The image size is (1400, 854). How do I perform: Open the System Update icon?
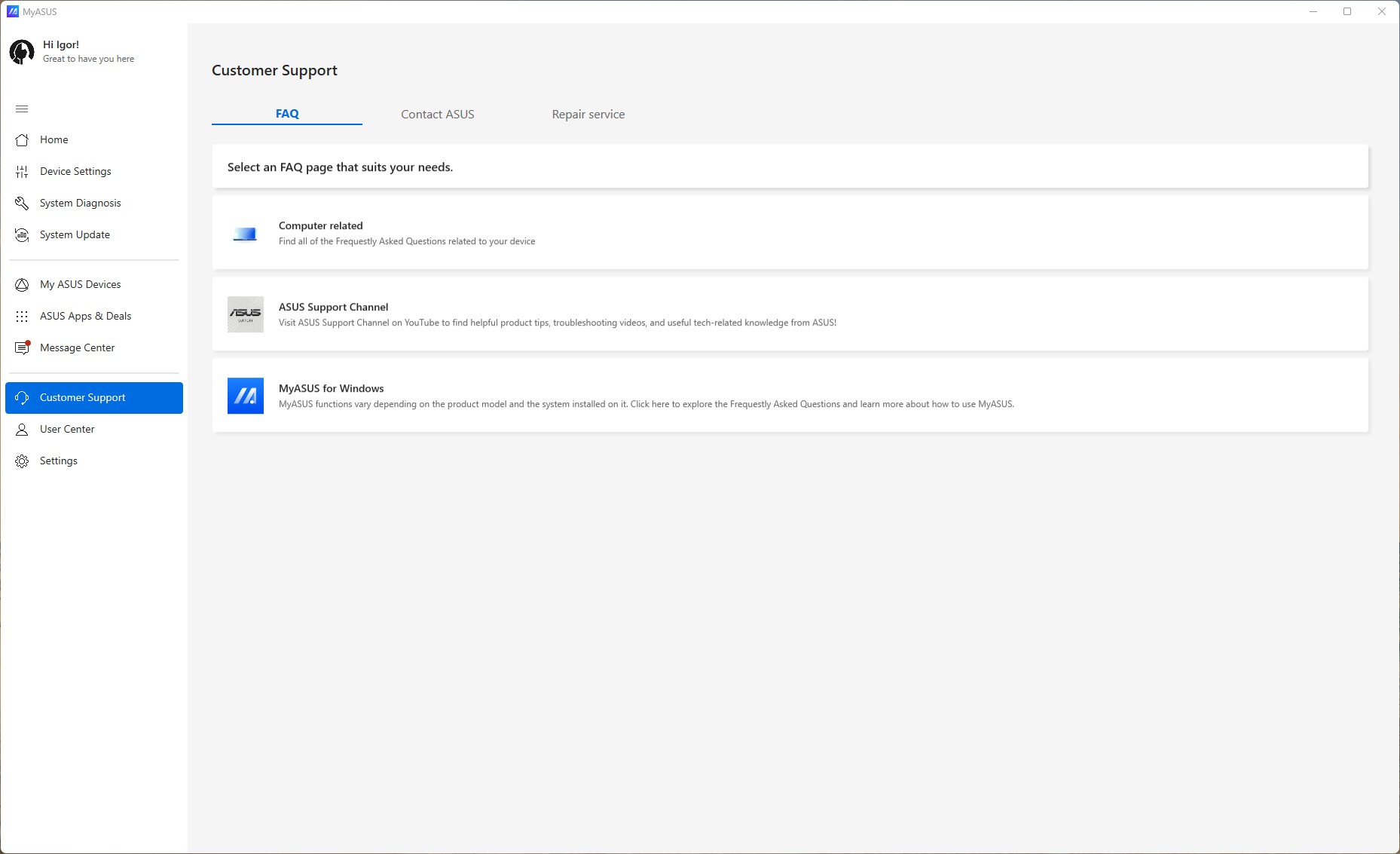[22, 235]
